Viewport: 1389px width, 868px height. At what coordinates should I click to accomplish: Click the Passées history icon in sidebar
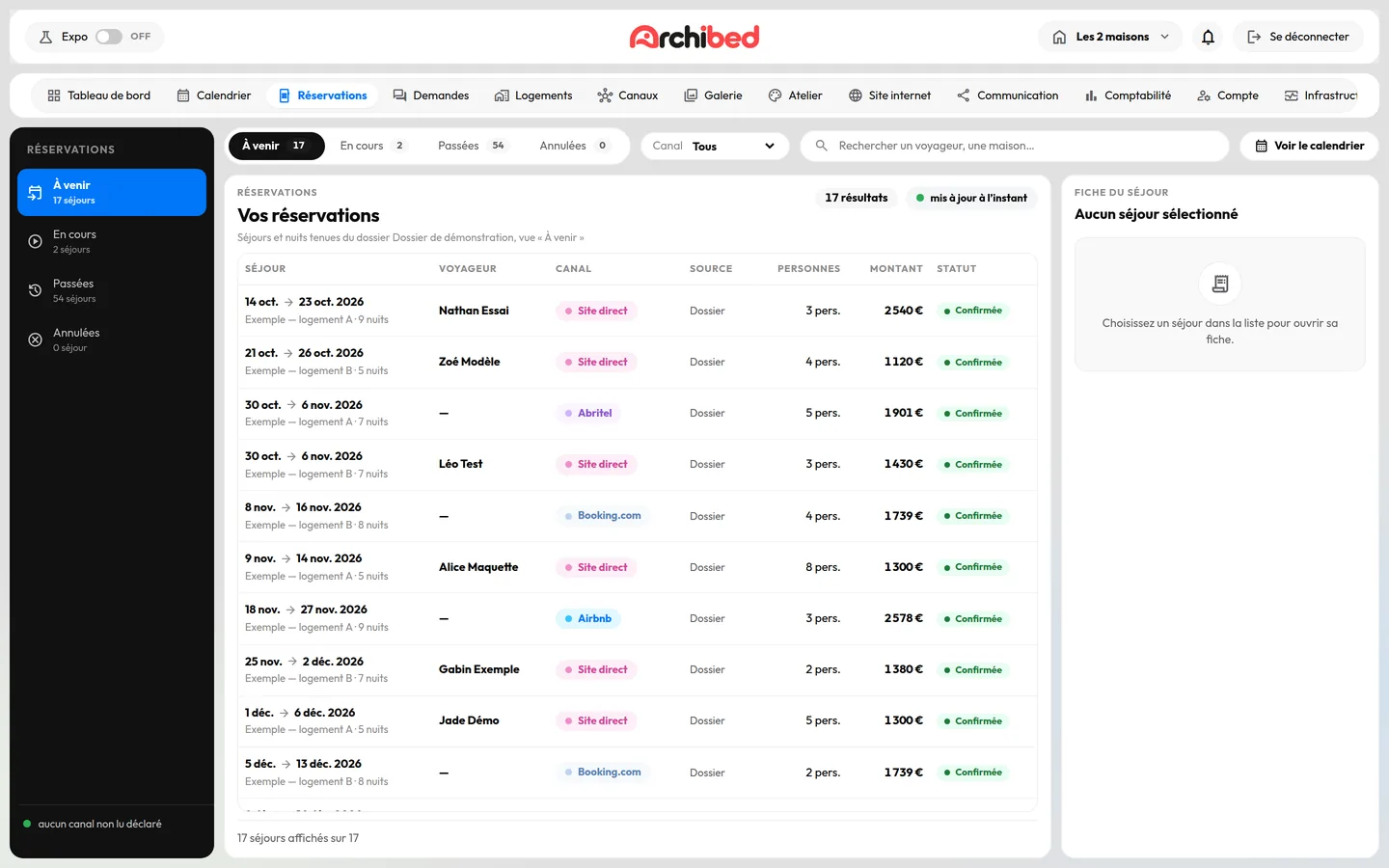point(35,290)
